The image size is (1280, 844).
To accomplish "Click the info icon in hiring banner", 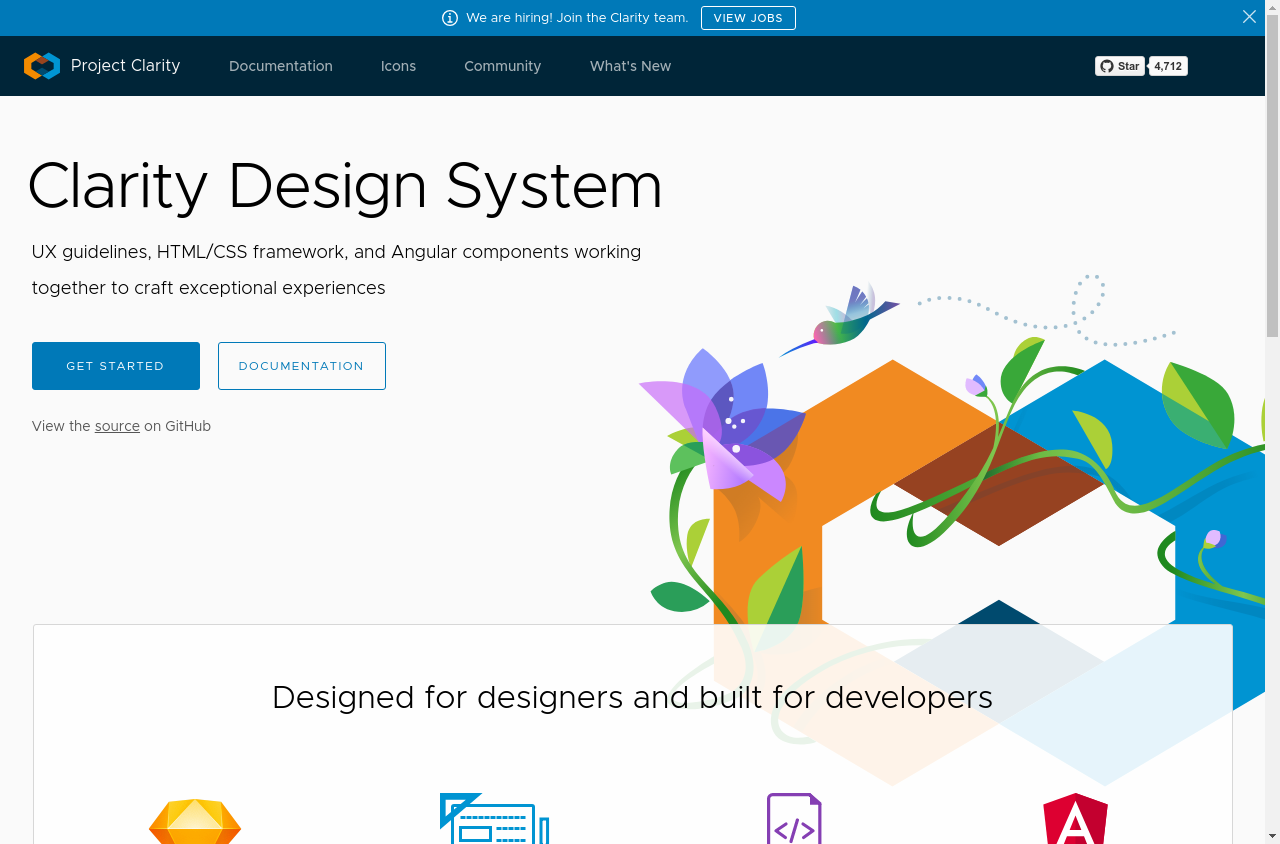I will click(x=450, y=18).
